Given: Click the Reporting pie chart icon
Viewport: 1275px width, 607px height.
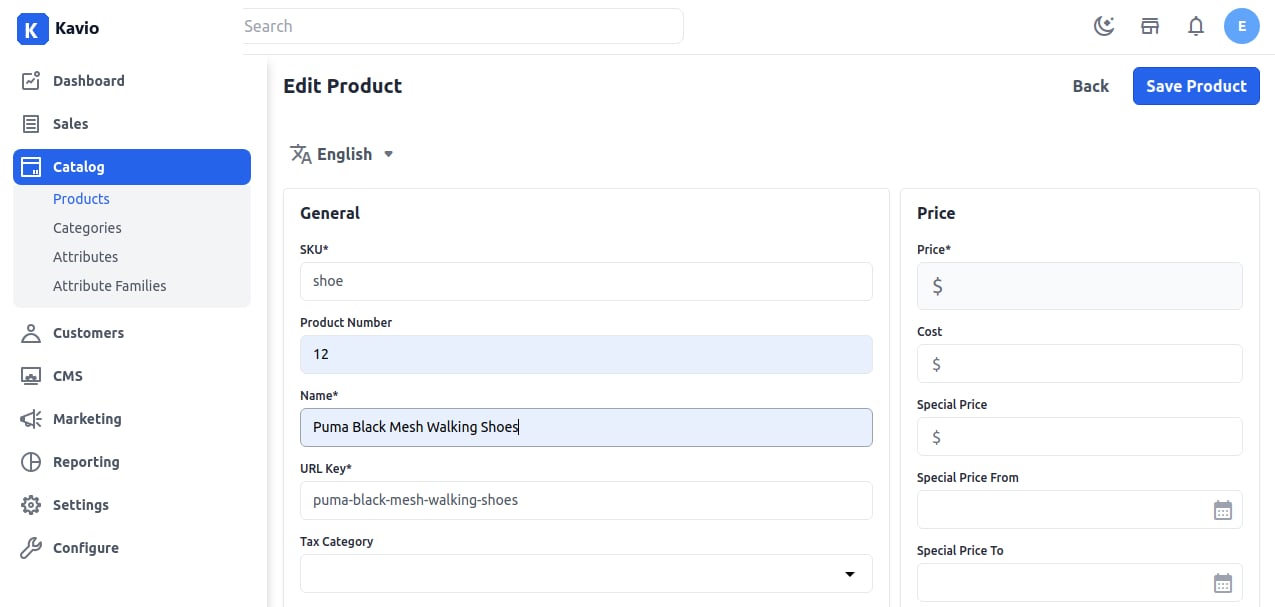Looking at the screenshot, I should (32, 462).
